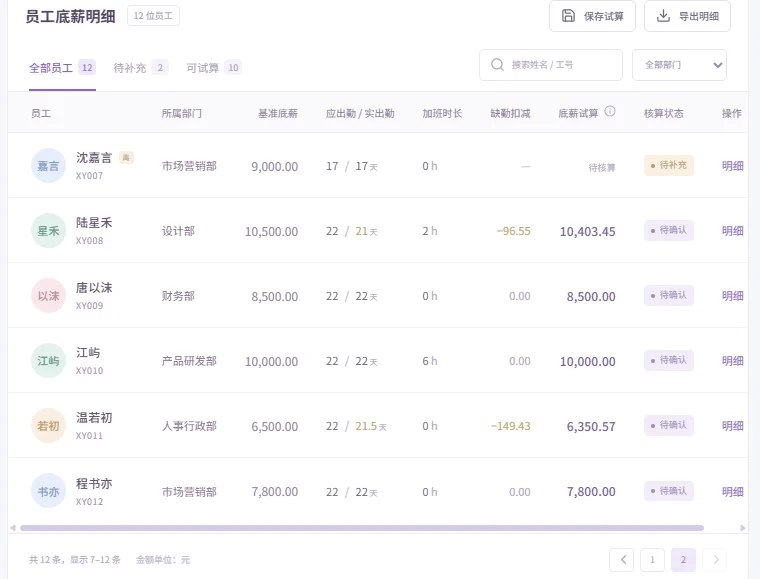Click the 10,403.45 salary value

pyautogui.click(x=587, y=232)
